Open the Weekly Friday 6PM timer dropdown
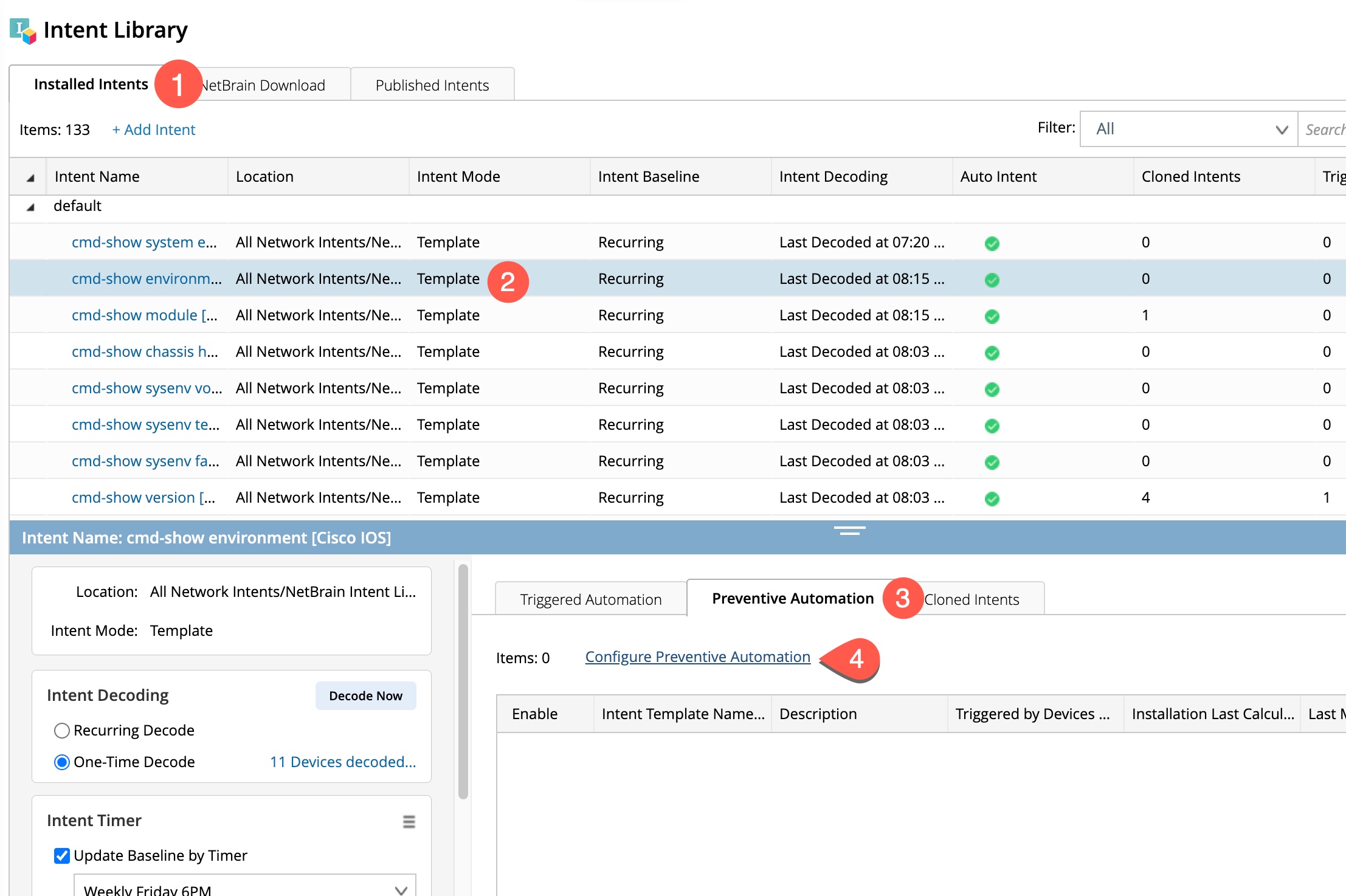The image size is (1346, 896). [x=245, y=886]
